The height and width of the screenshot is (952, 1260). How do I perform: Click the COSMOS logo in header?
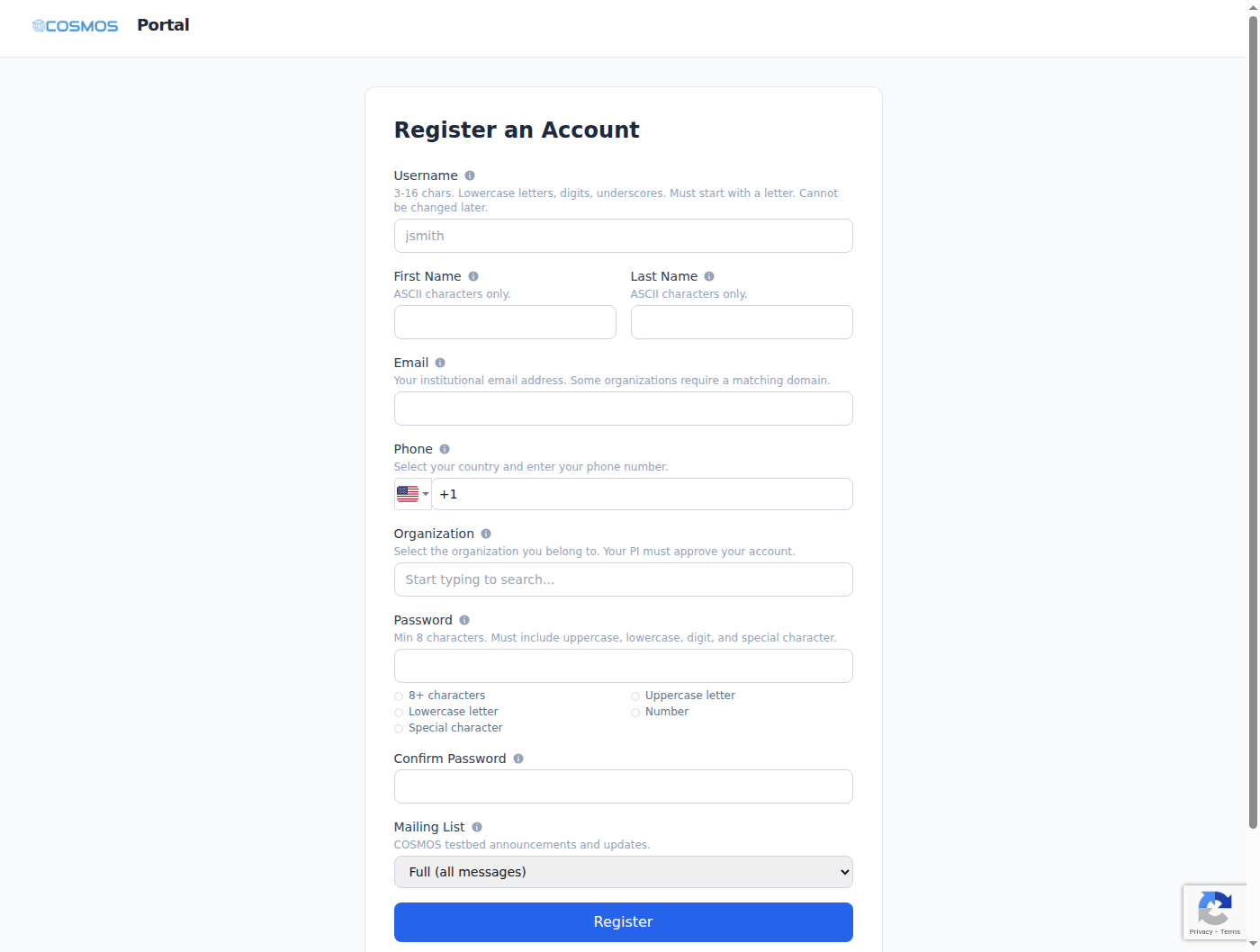click(76, 26)
